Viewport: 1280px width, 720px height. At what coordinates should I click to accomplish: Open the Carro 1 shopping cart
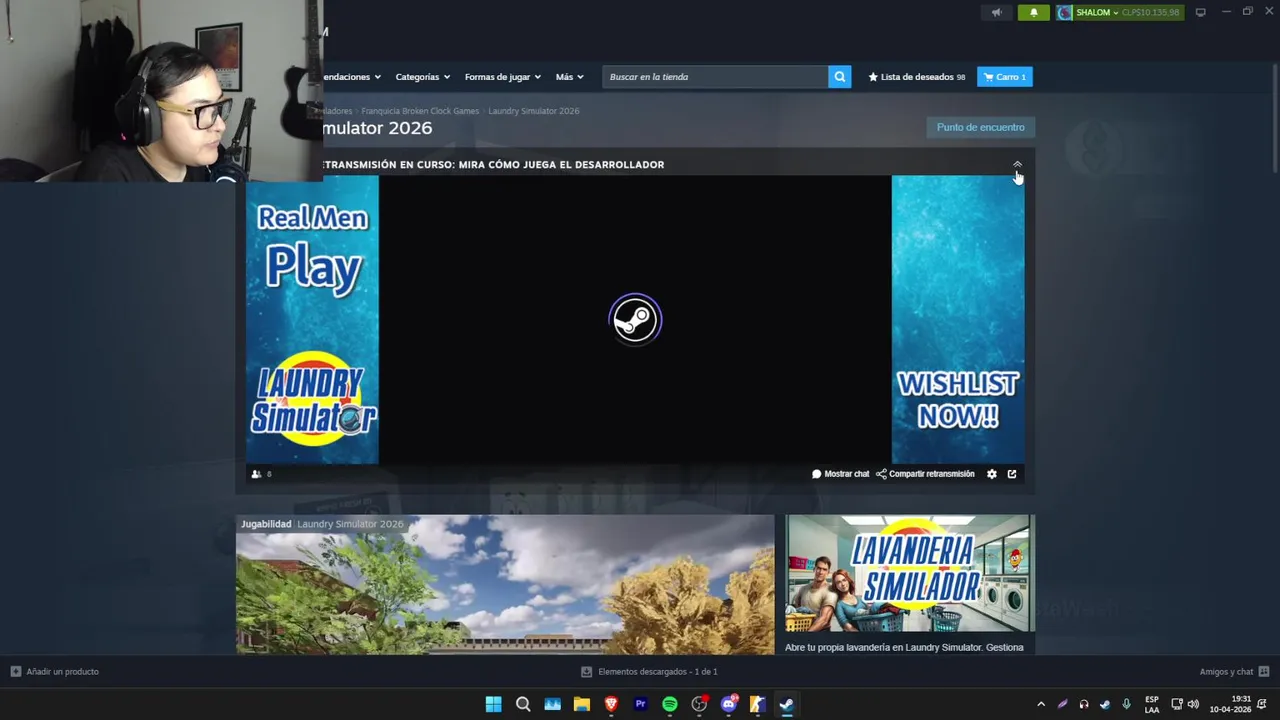[x=1005, y=77]
